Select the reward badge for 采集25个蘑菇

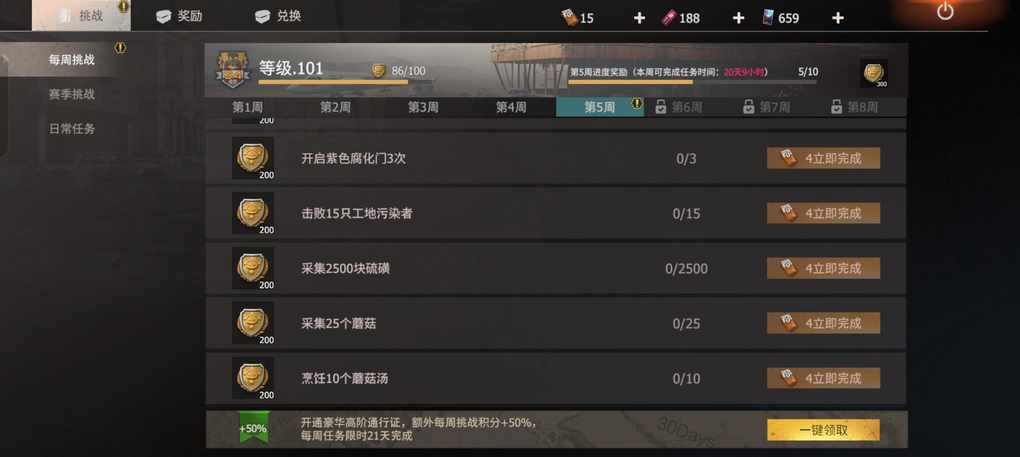252,324
